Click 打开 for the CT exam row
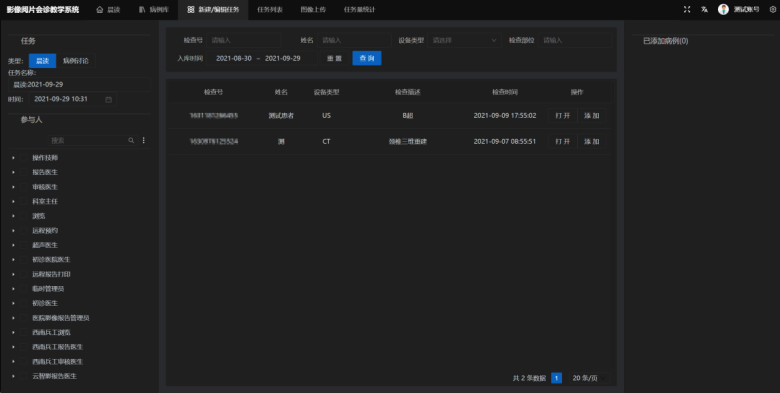 563,141
